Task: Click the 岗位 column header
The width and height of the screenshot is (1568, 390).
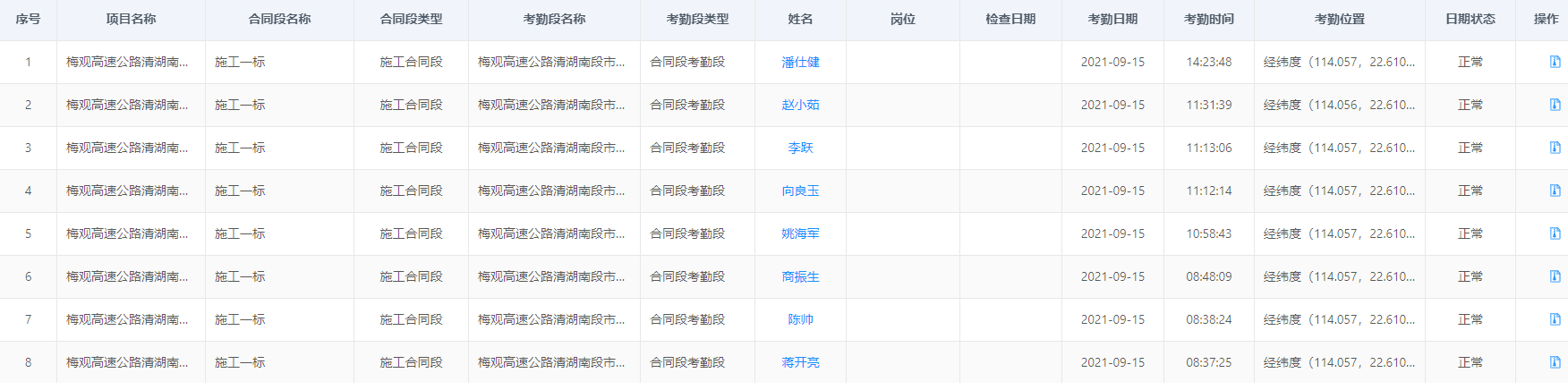Action: [902, 19]
